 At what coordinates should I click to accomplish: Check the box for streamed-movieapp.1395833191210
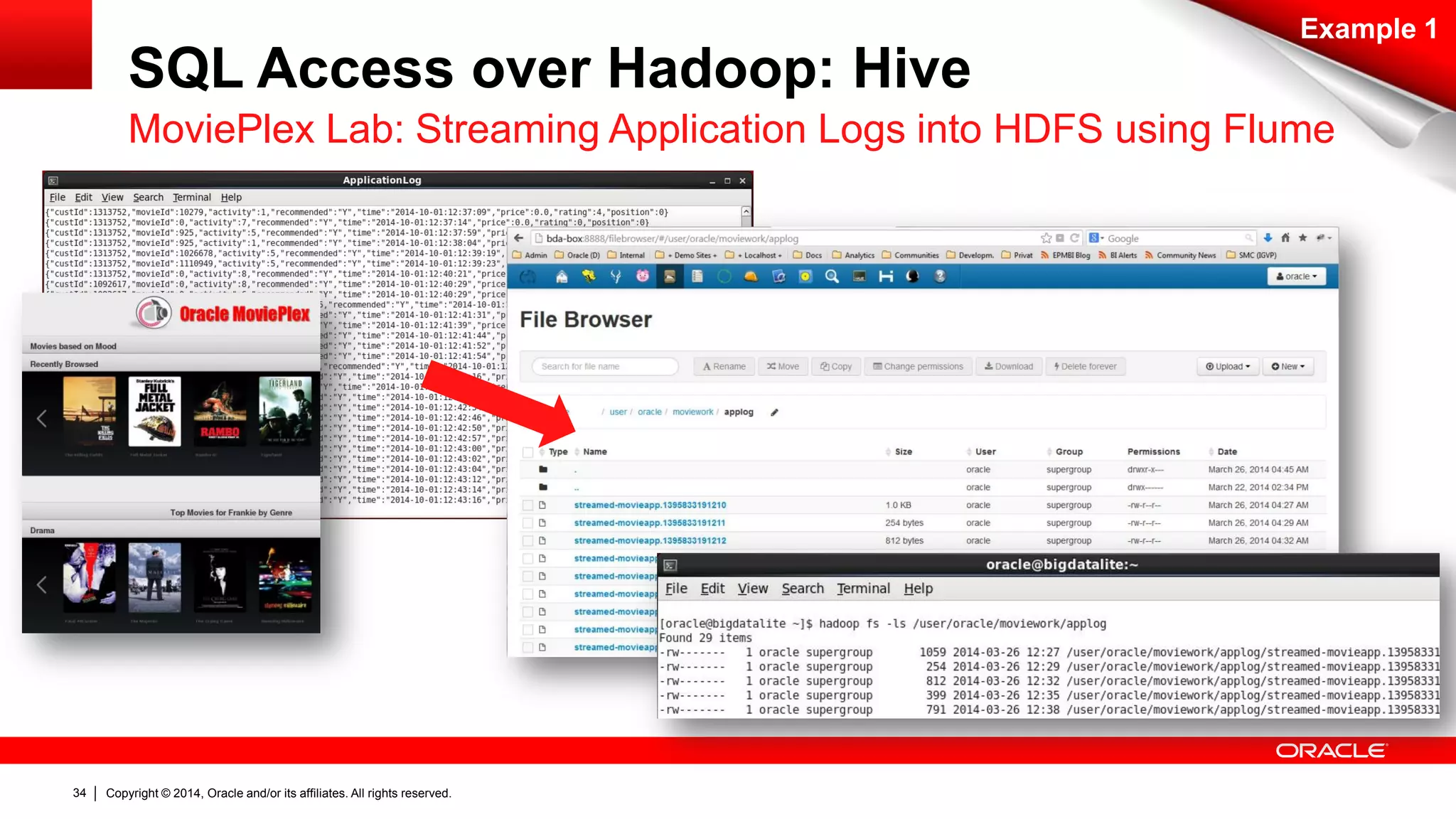[x=528, y=505]
